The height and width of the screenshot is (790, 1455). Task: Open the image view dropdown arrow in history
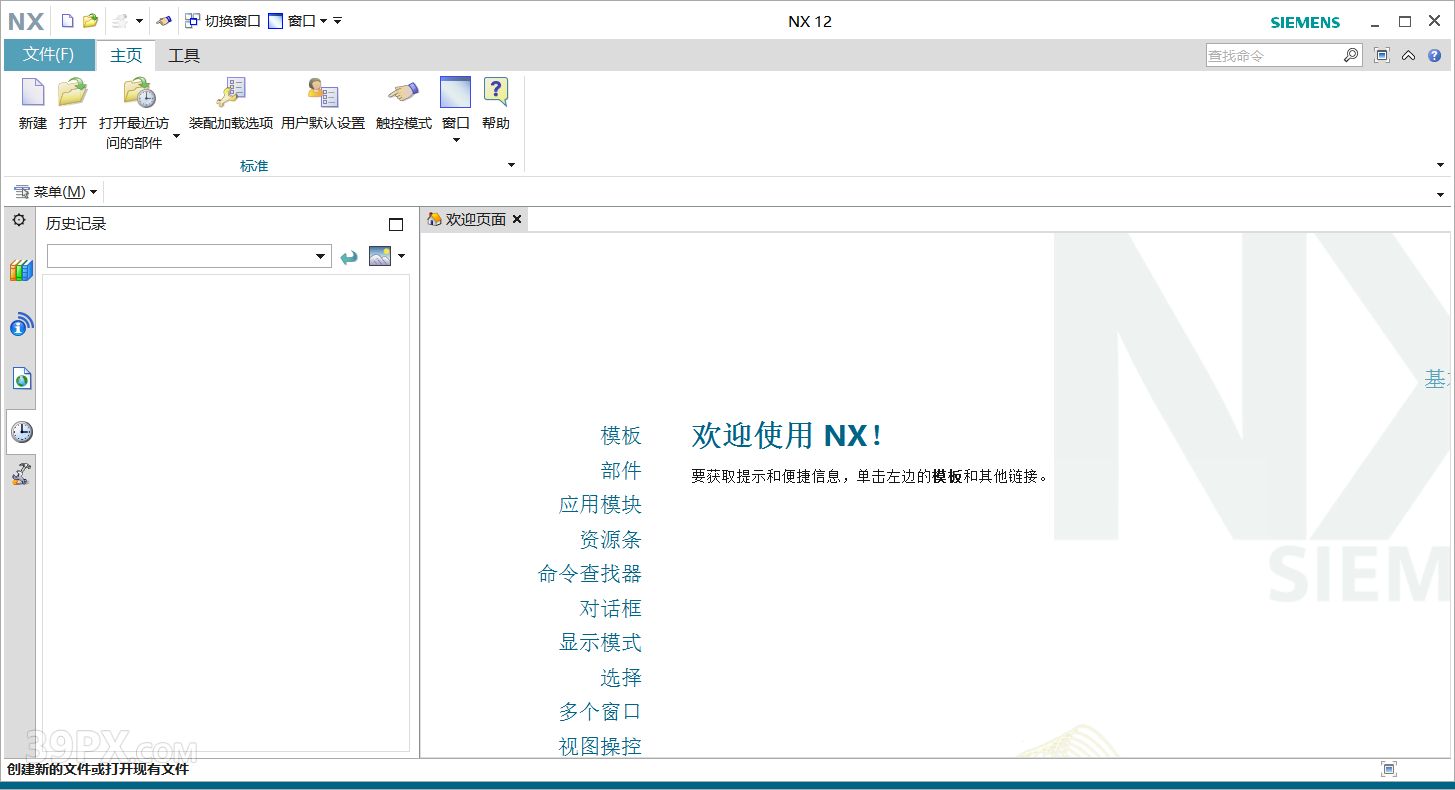point(402,256)
